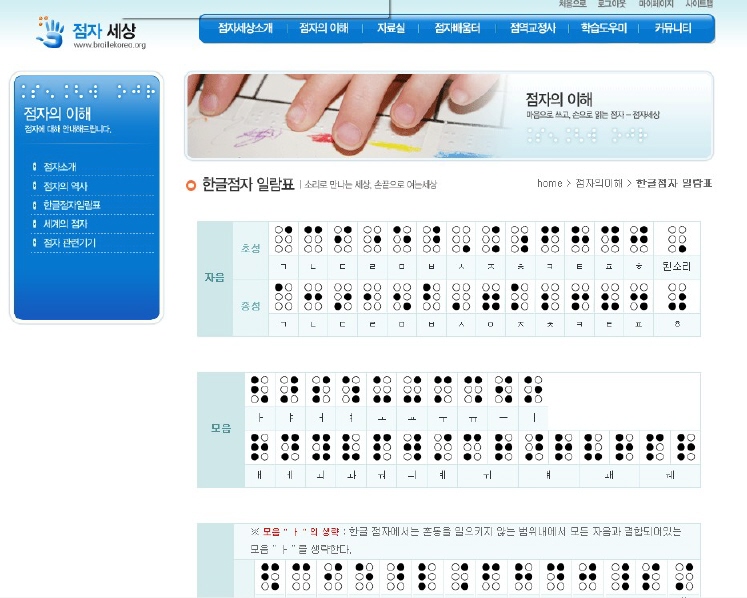The width and height of the screenshot is (747, 598).
Task: Click the 종성 row header
Action: coord(251,306)
